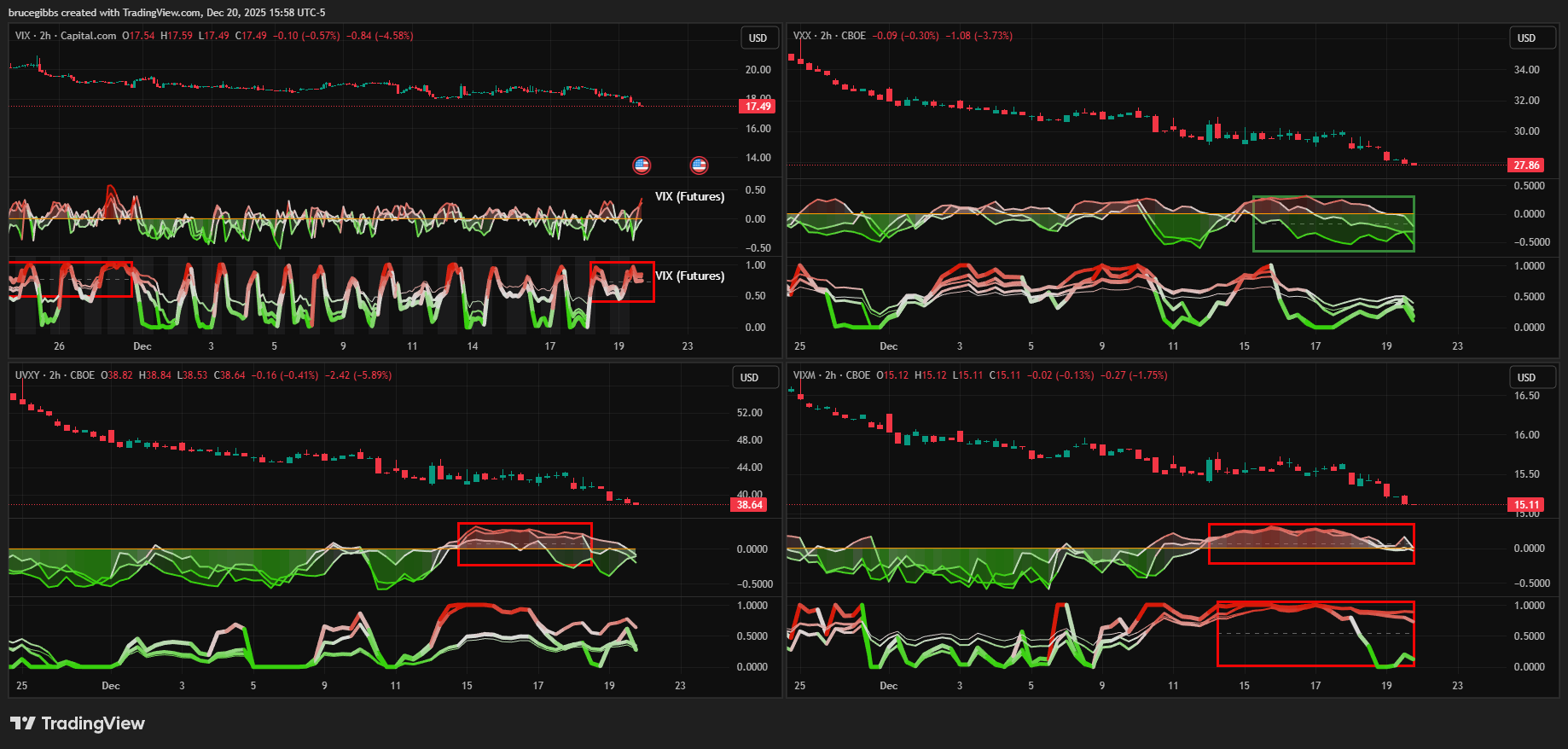Click the 17.49 current price label
Image resolution: width=1568 pixels, height=749 pixels.
point(758,107)
